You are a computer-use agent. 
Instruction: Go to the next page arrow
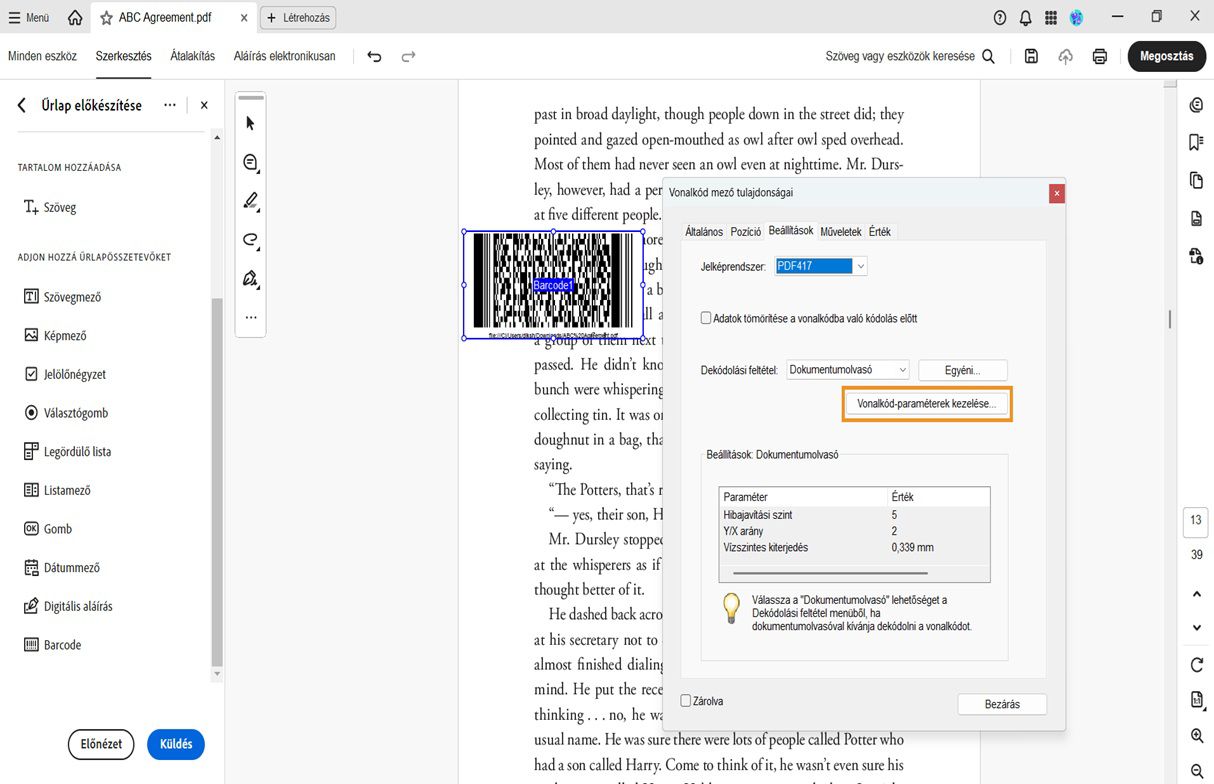[1197, 628]
